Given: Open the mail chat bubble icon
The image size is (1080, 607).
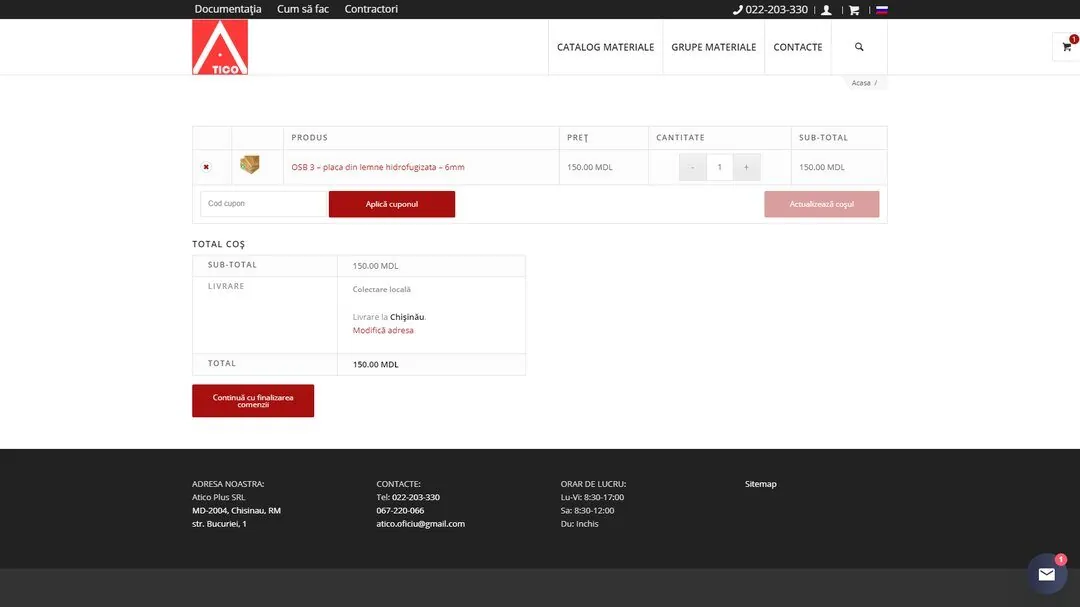Looking at the screenshot, I should pos(1047,574).
